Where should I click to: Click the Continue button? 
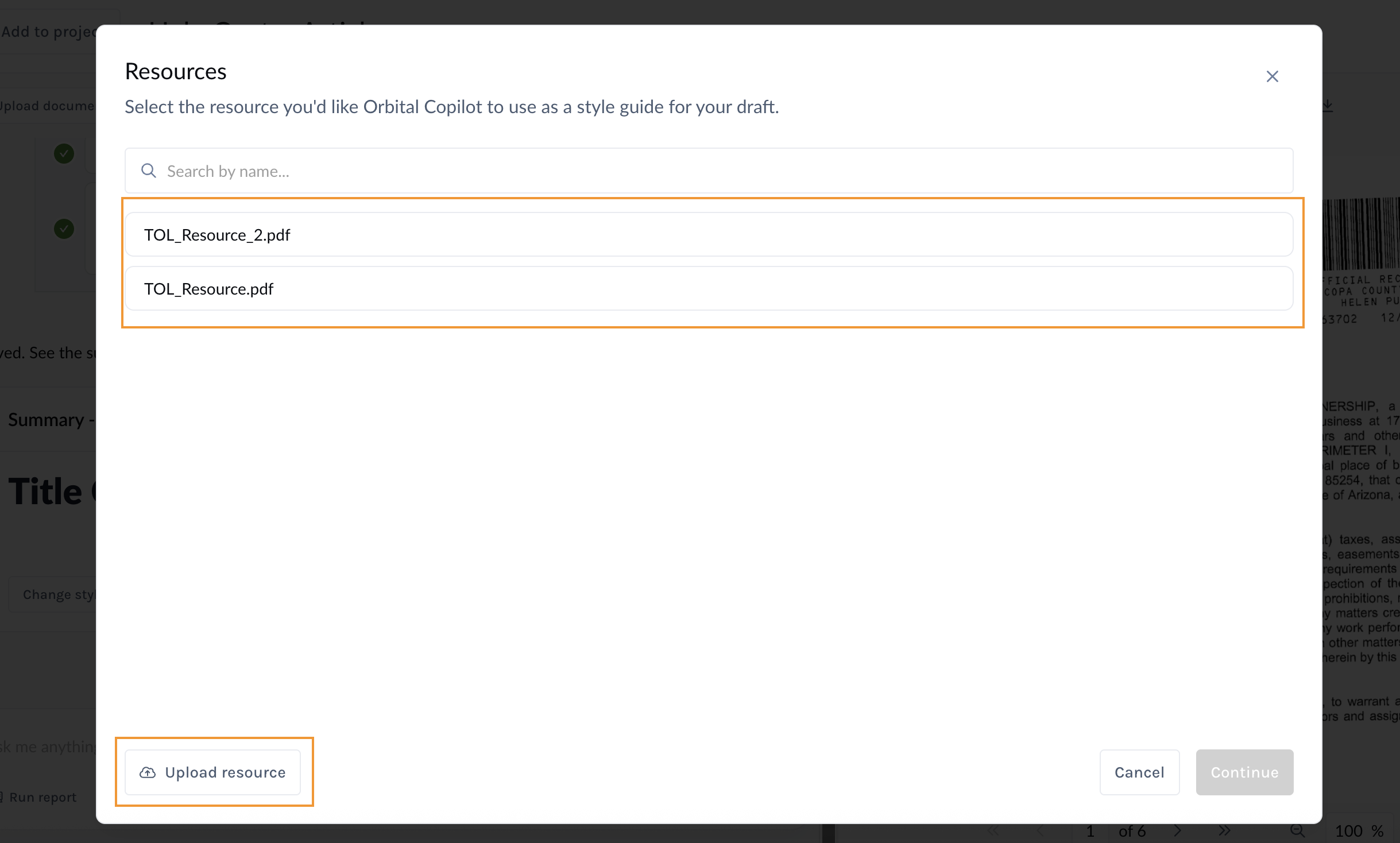[1244, 772]
